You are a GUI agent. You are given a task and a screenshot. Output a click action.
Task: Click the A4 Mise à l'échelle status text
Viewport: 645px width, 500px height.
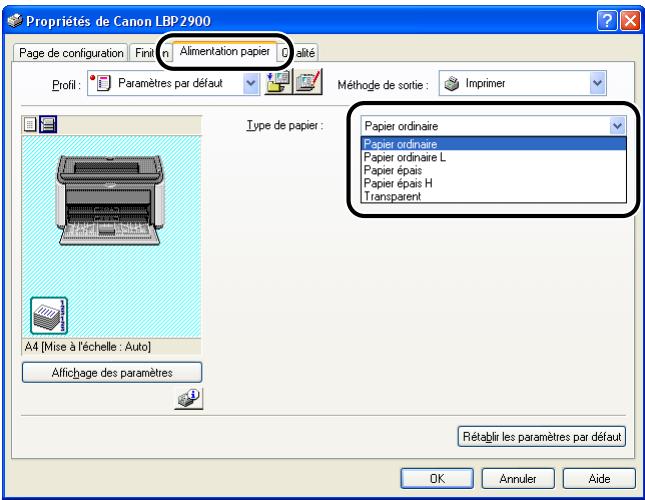[88, 347]
